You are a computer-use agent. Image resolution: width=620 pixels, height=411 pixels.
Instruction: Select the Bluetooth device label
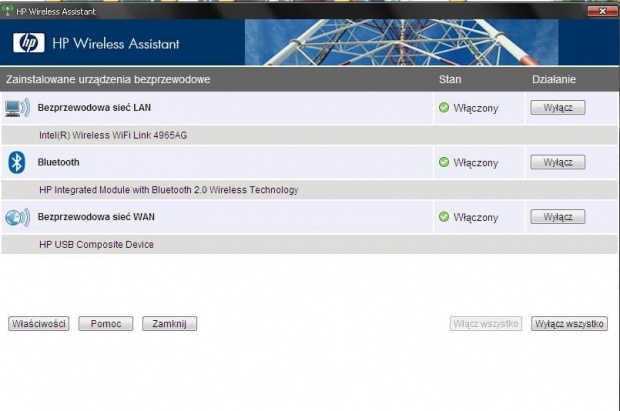click(59, 162)
